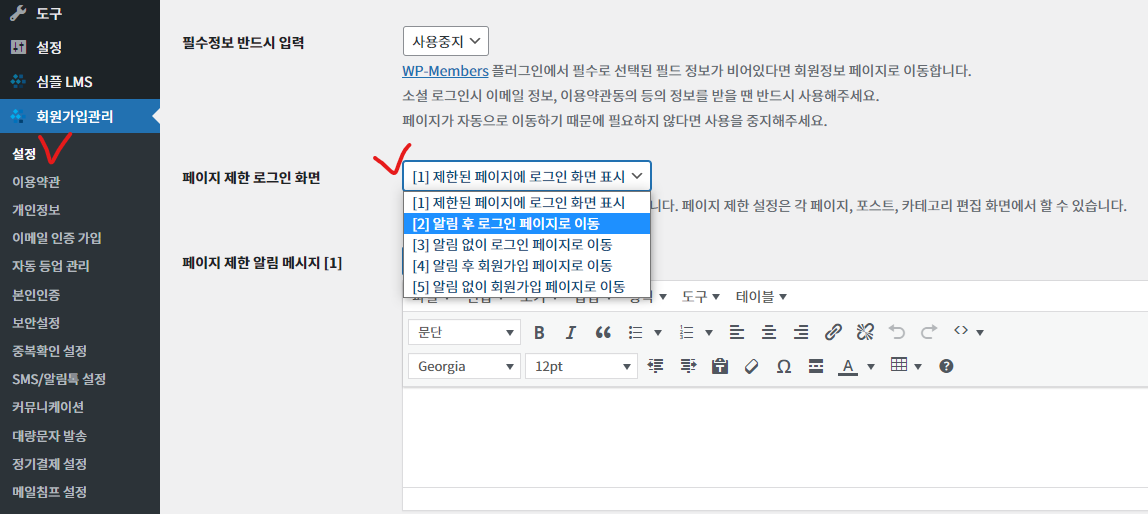Viewport: 1148px width, 514px height.
Task: Open the 페이지 제한 로그인 화면 dropdown
Action: click(526, 176)
